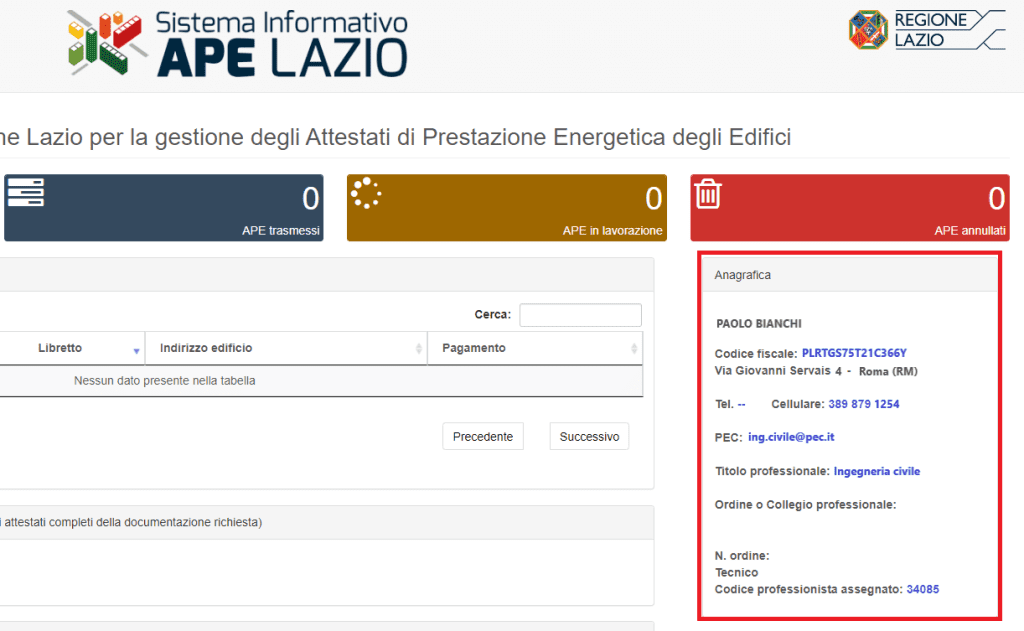Click 'Nessun dato presente nella tabella' row
The width and height of the screenshot is (1024, 631).
coord(321,381)
